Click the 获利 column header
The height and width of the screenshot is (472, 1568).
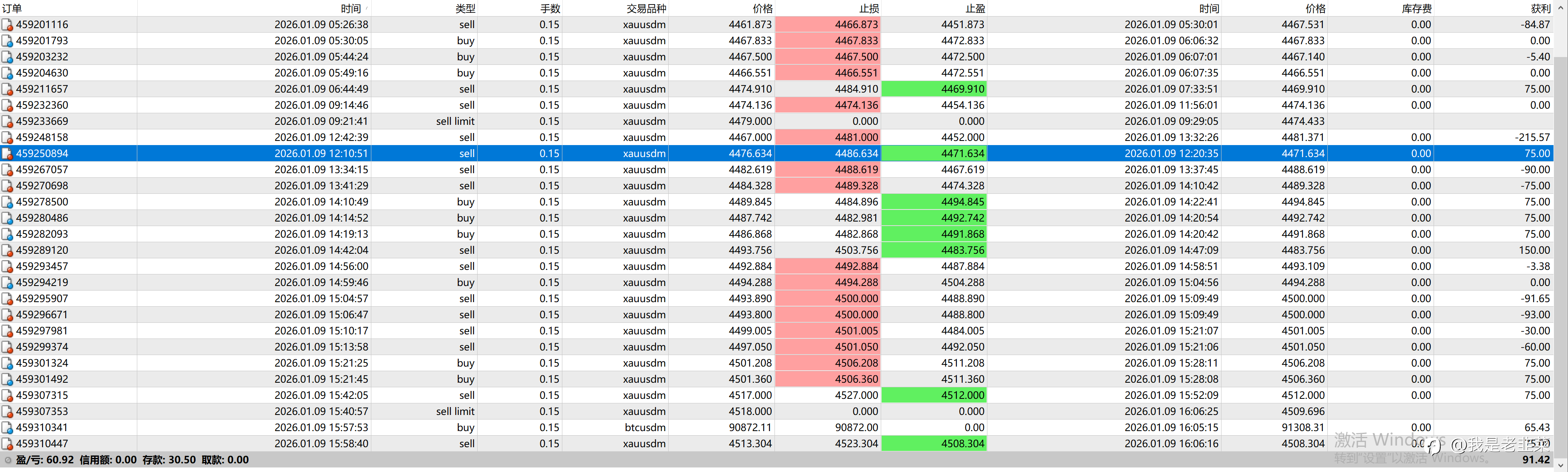click(1540, 9)
